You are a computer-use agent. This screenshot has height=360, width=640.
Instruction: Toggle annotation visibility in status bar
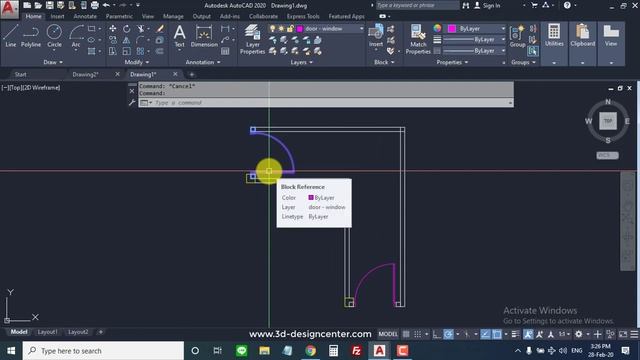coord(528,334)
